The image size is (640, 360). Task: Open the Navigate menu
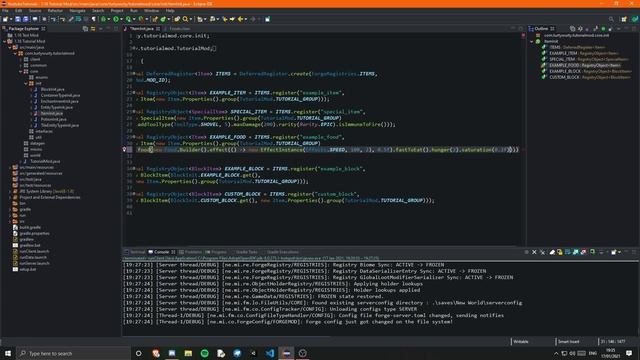coord(77,11)
